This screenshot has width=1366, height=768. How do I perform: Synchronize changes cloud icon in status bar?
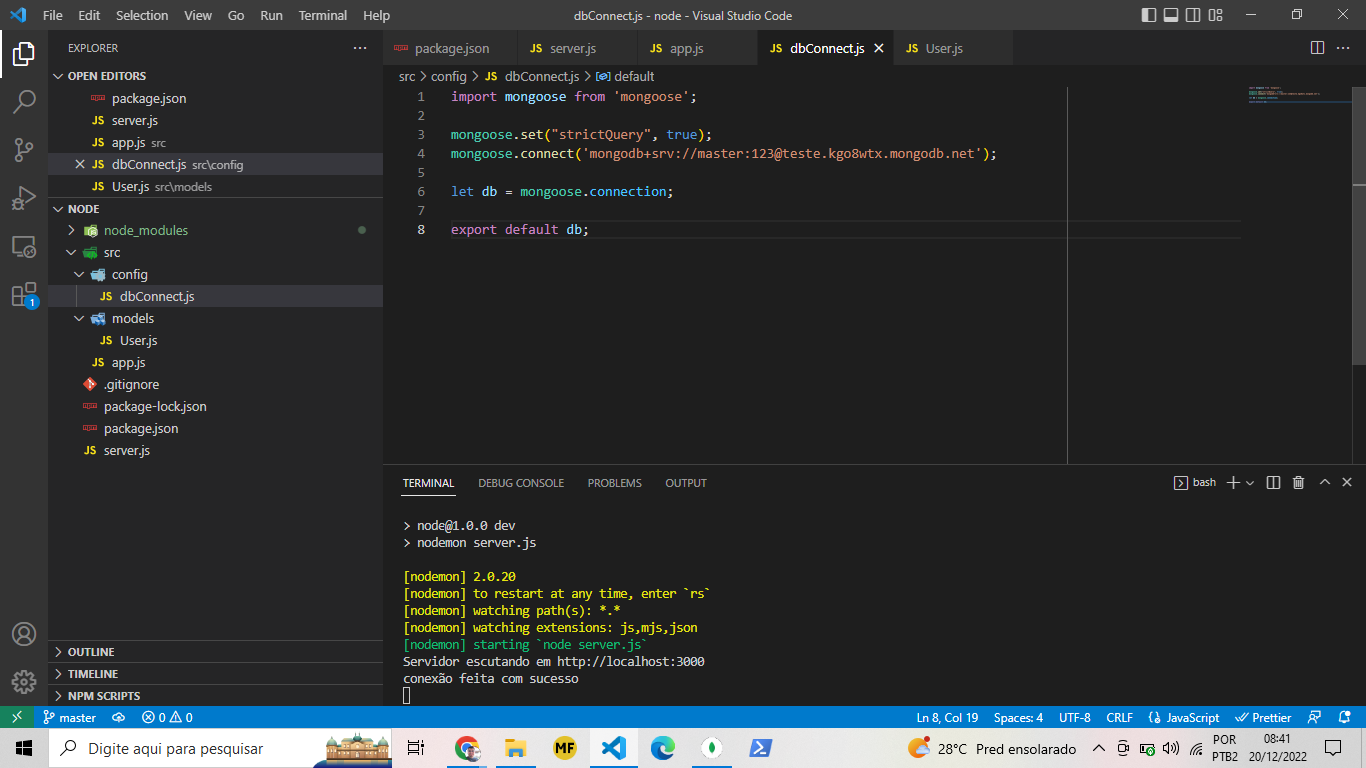pos(118,717)
